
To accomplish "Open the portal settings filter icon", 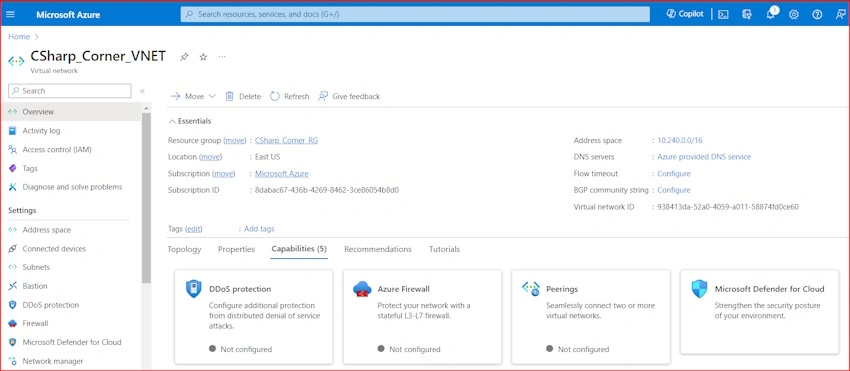I will point(747,15).
